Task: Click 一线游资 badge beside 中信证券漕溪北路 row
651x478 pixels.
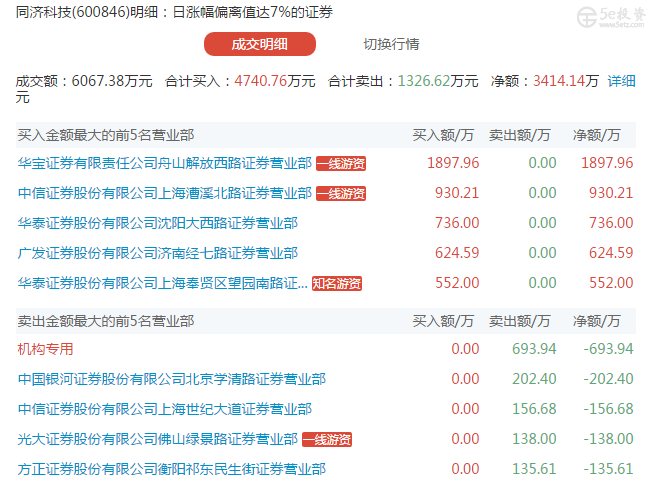Action: [341, 194]
